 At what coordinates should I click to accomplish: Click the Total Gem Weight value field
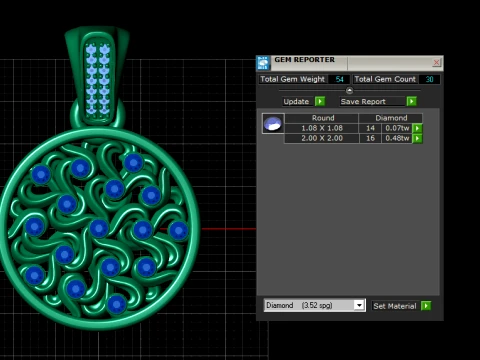point(339,79)
